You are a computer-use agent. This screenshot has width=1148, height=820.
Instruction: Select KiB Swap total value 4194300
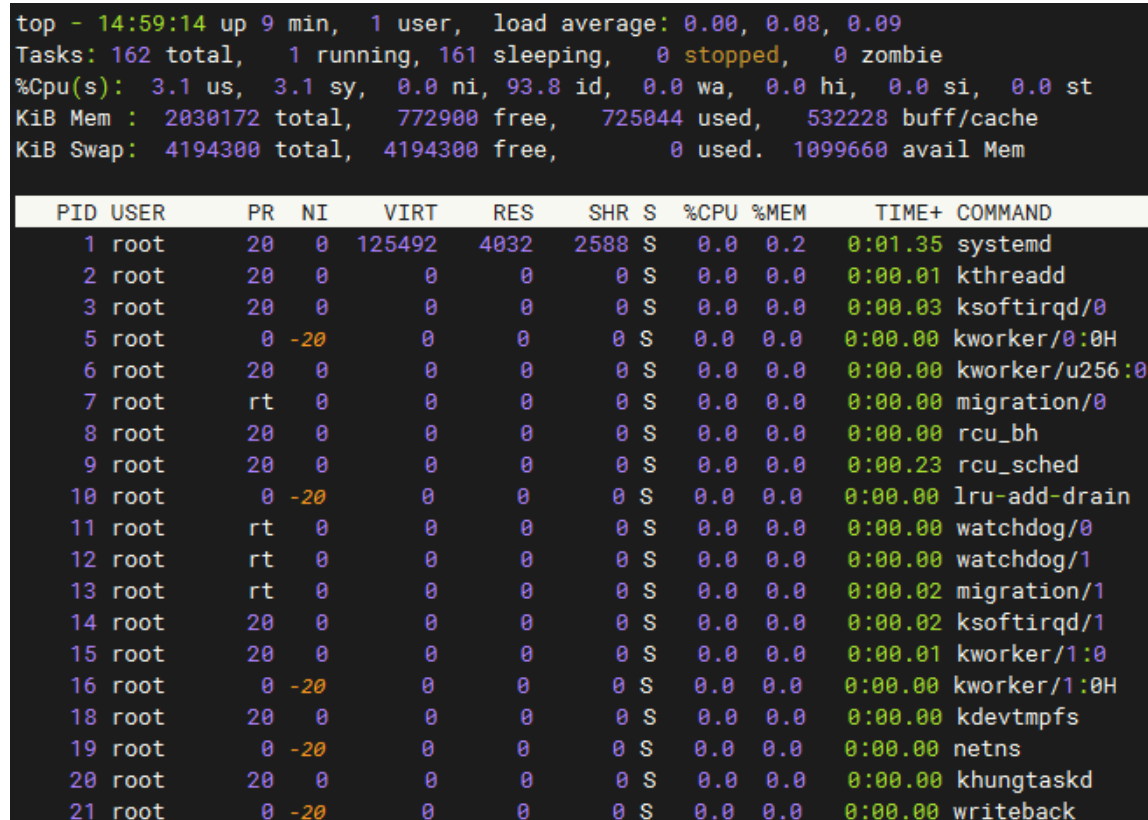point(212,149)
